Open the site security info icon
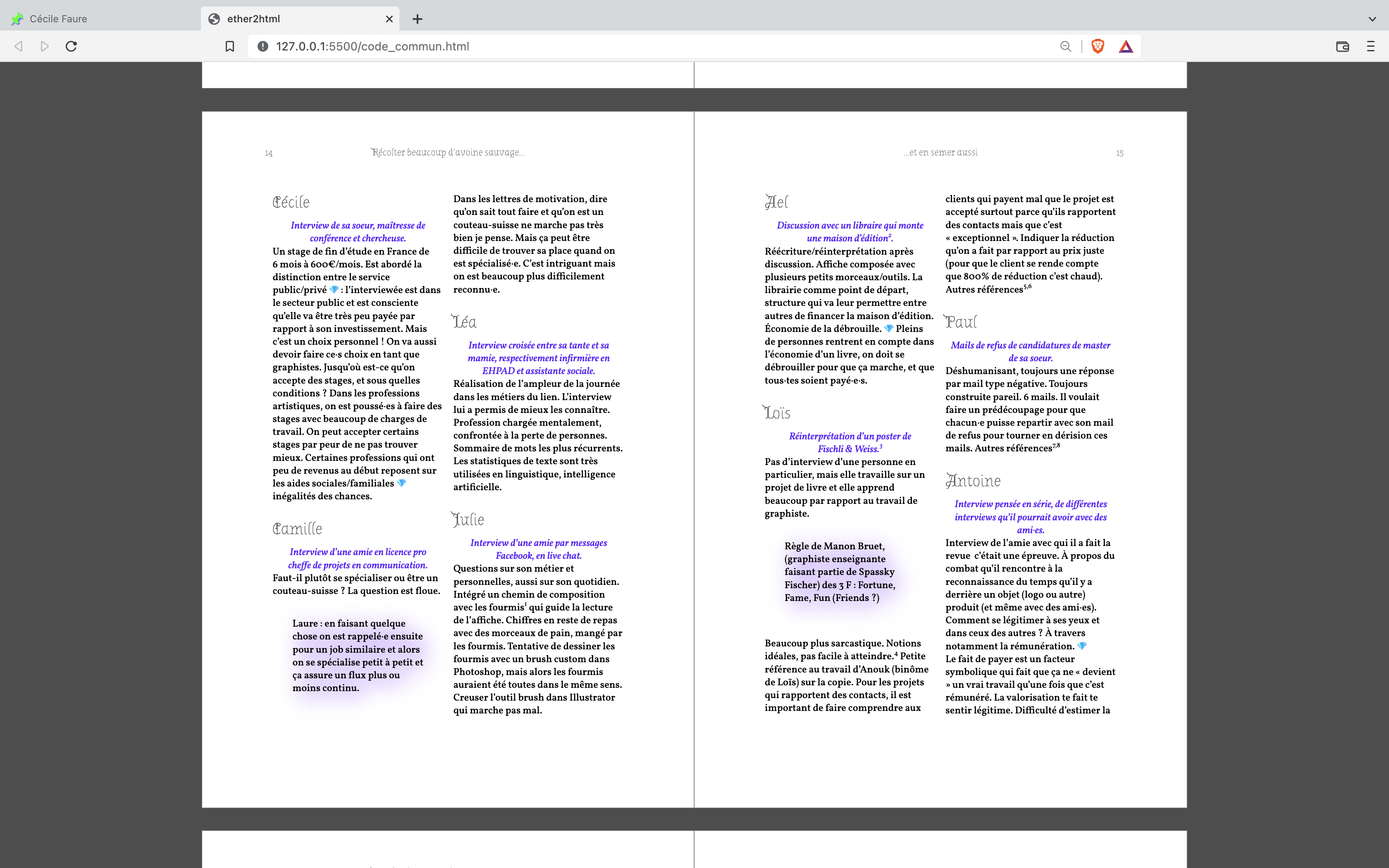The width and height of the screenshot is (1389, 868). pos(263,46)
